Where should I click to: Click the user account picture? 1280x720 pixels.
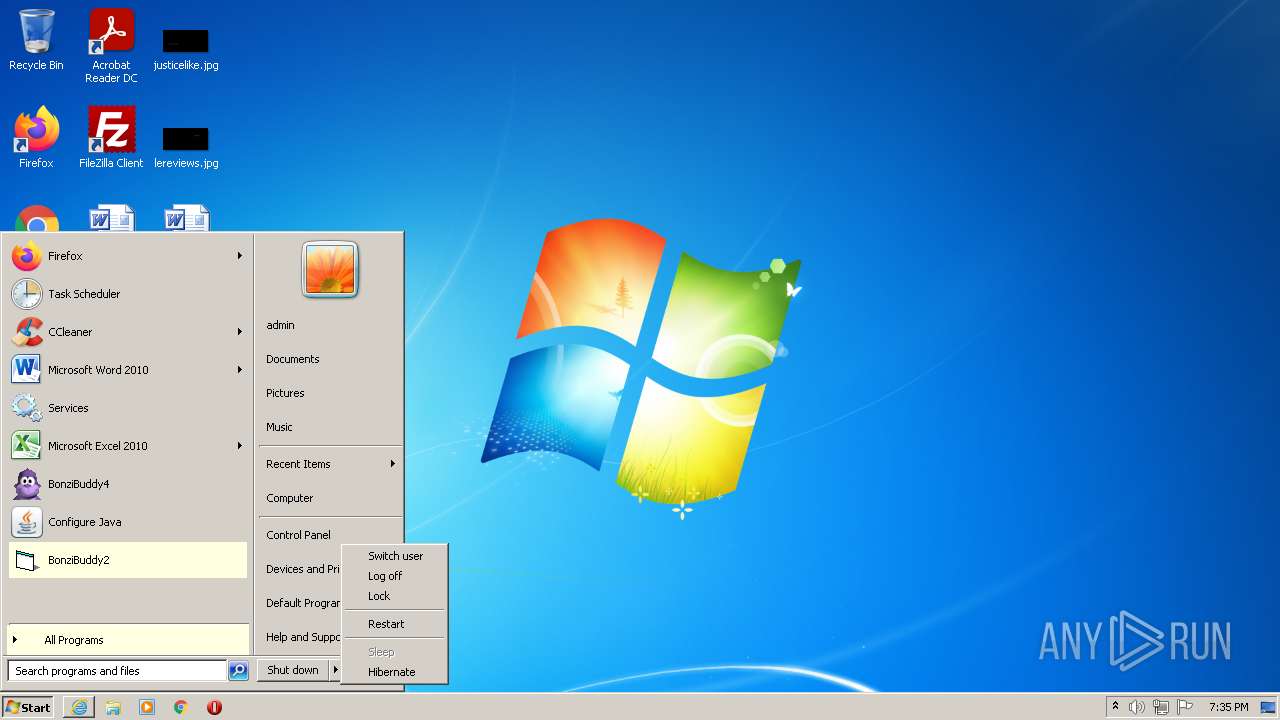[x=330, y=270]
